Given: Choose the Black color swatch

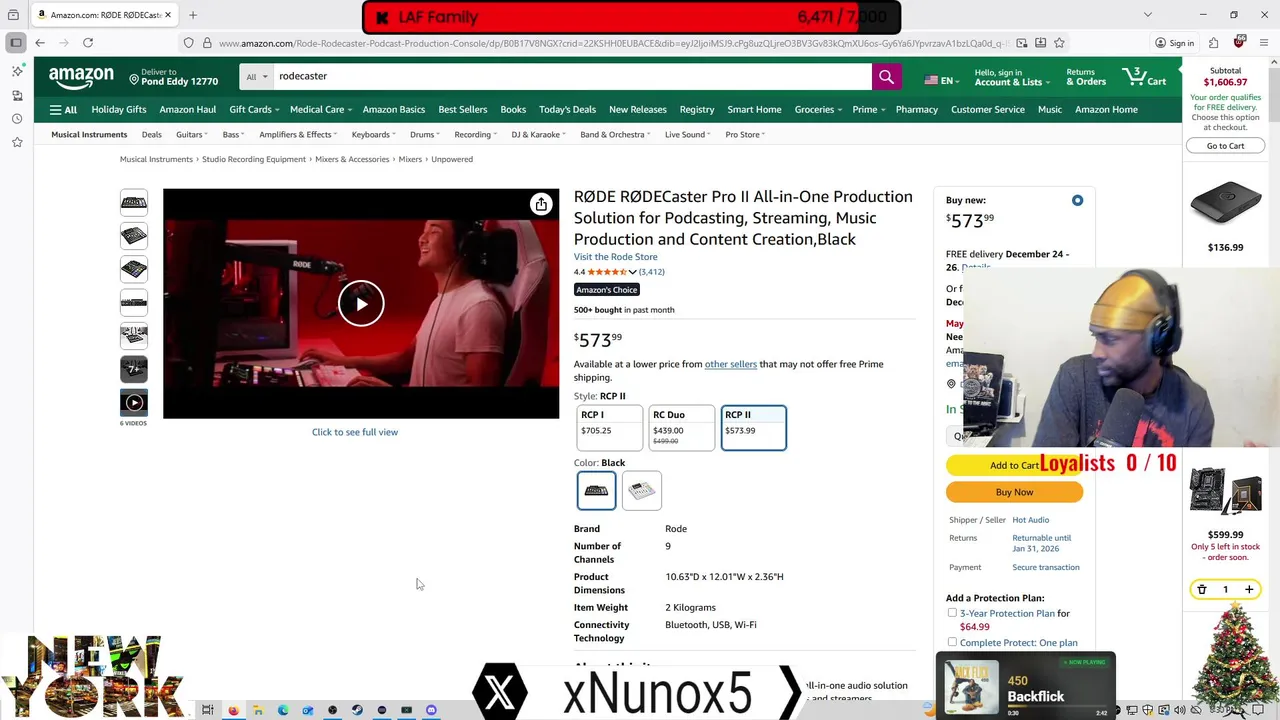Looking at the screenshot, I should (x=596, y=490).
